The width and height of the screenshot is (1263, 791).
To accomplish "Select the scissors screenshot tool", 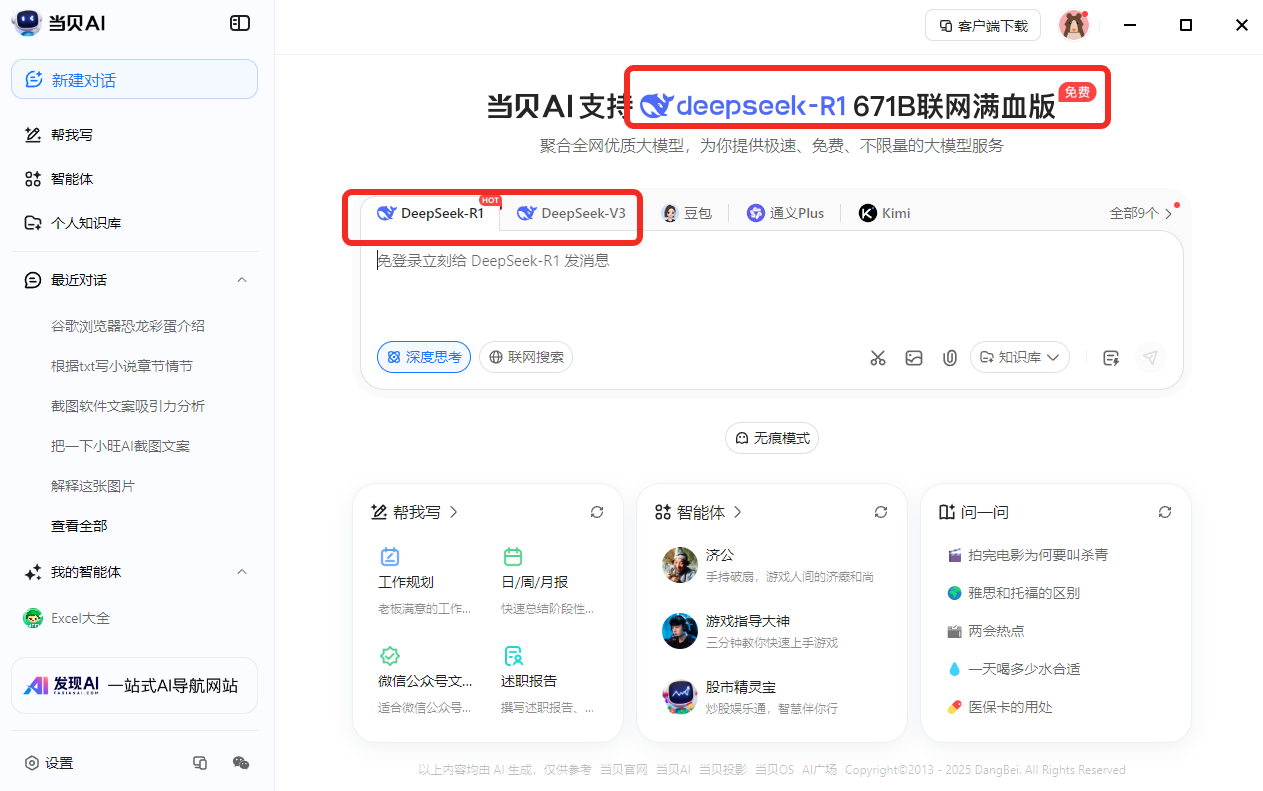I will 878,357.
